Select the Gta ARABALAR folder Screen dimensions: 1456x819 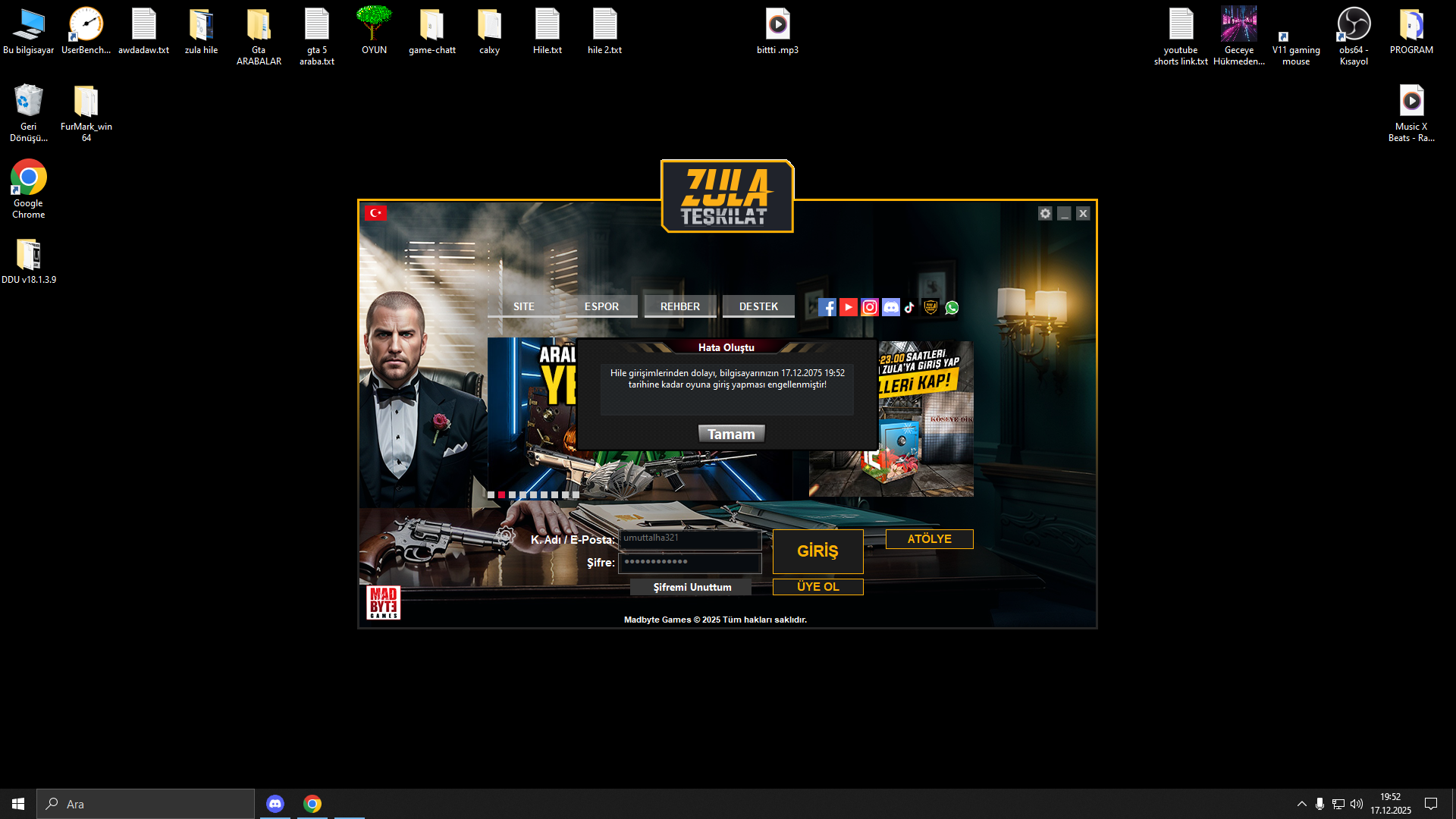click(259, 36)
